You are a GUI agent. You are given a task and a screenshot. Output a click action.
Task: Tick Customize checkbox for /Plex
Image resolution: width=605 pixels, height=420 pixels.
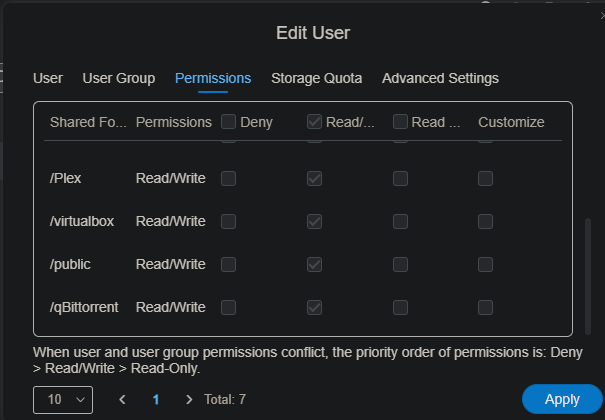click(x=486, y=178)
